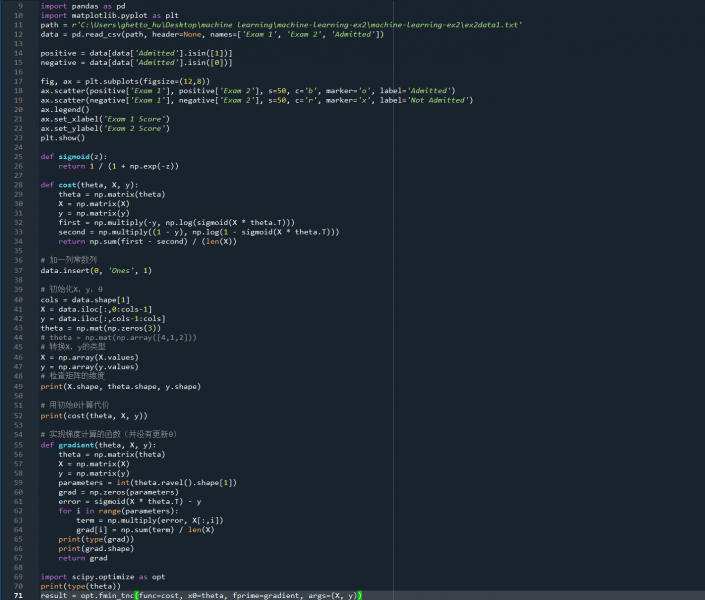Click line number 25 in the gutter
The height and width of the screenshot is (600, 705).
[19, 156]
